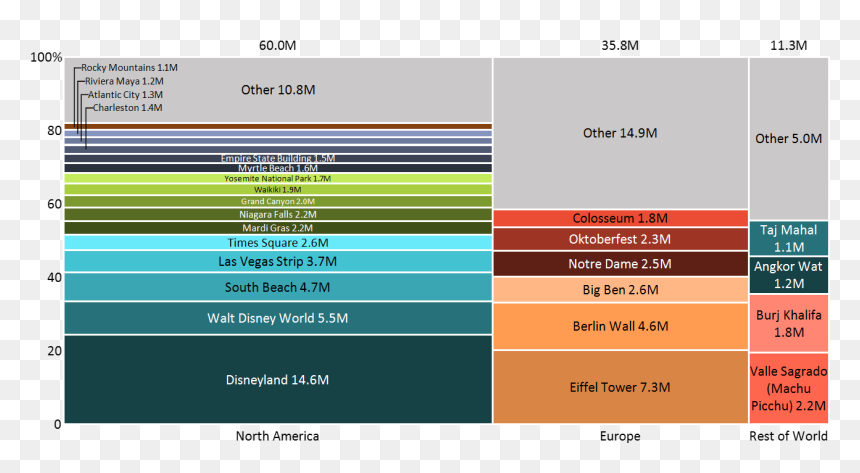Viewport: 860px width, 473px height.
Task: Click the Times Square 2.6M bar
Action: coord(278,243)
